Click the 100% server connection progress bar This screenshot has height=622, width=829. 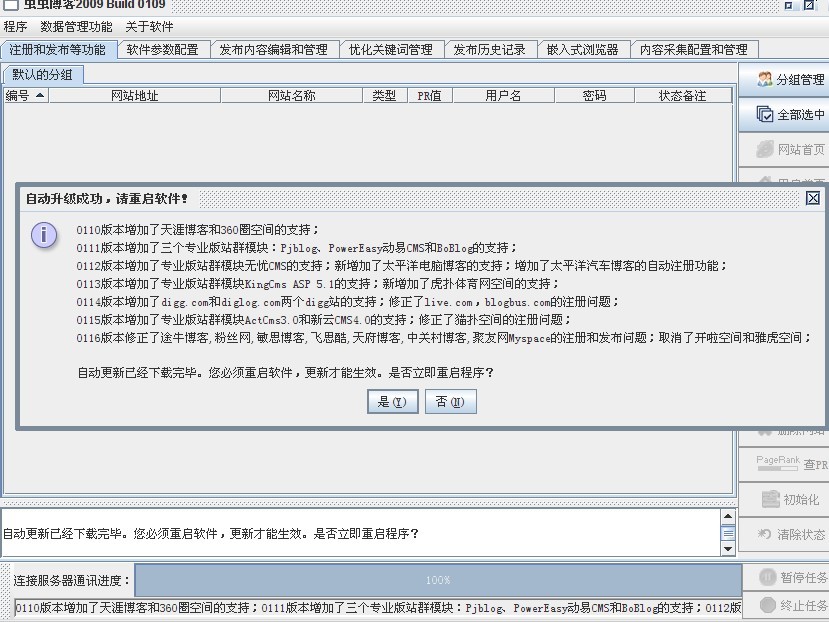click(438, 580)
